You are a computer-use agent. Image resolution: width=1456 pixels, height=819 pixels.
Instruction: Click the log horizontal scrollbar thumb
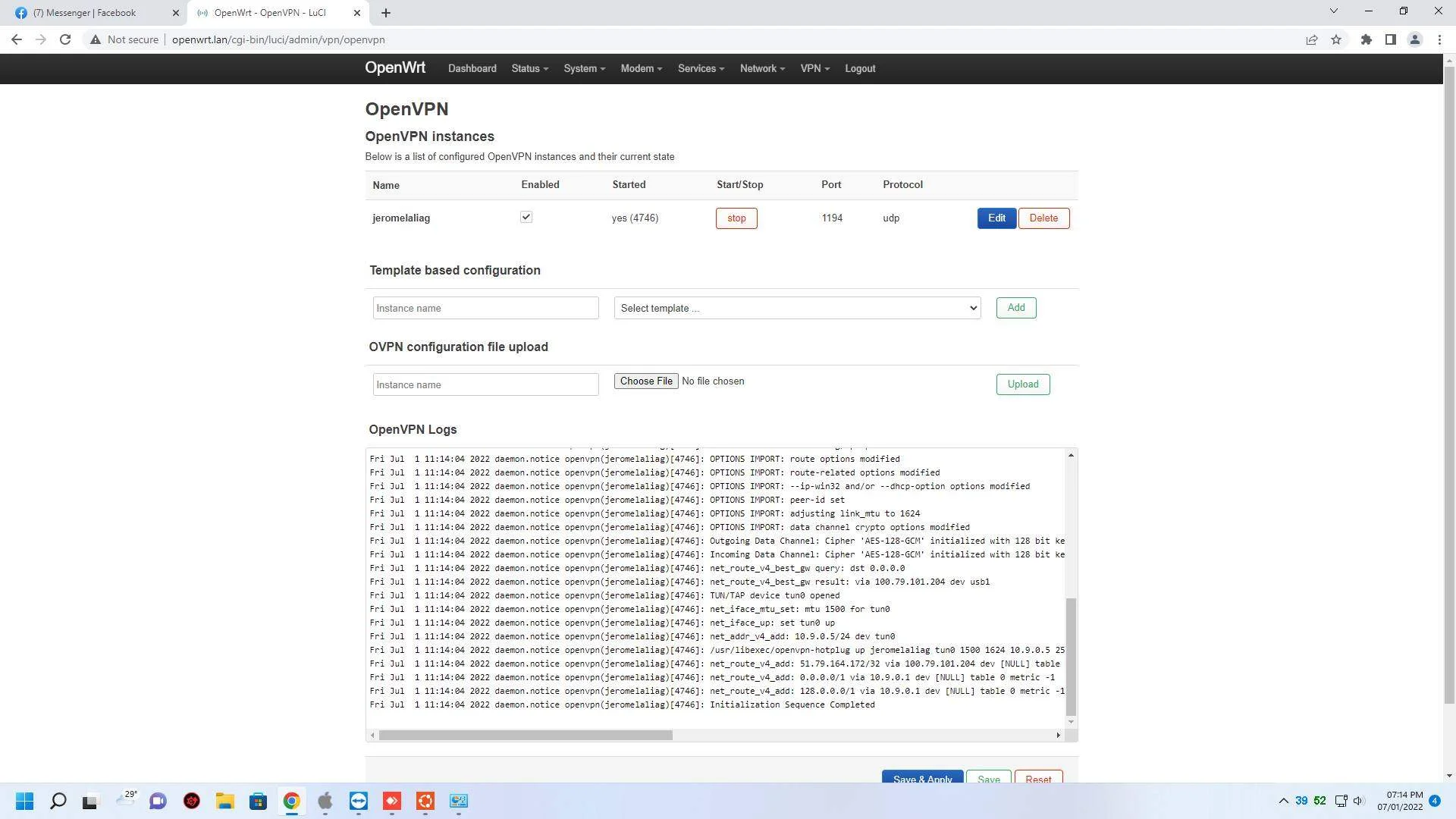(x=526, y=735)
